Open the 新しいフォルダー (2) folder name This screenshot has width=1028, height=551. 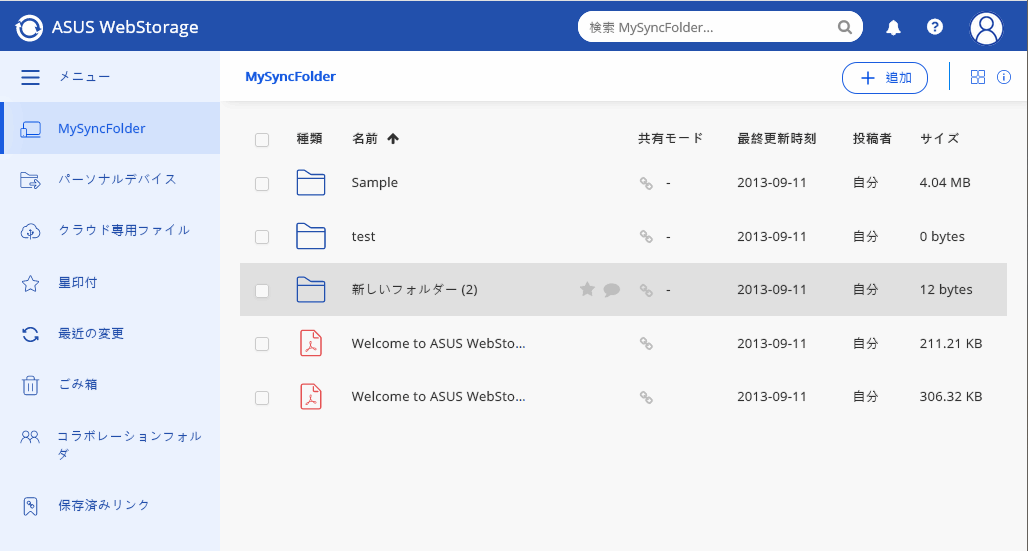(414, 289)
